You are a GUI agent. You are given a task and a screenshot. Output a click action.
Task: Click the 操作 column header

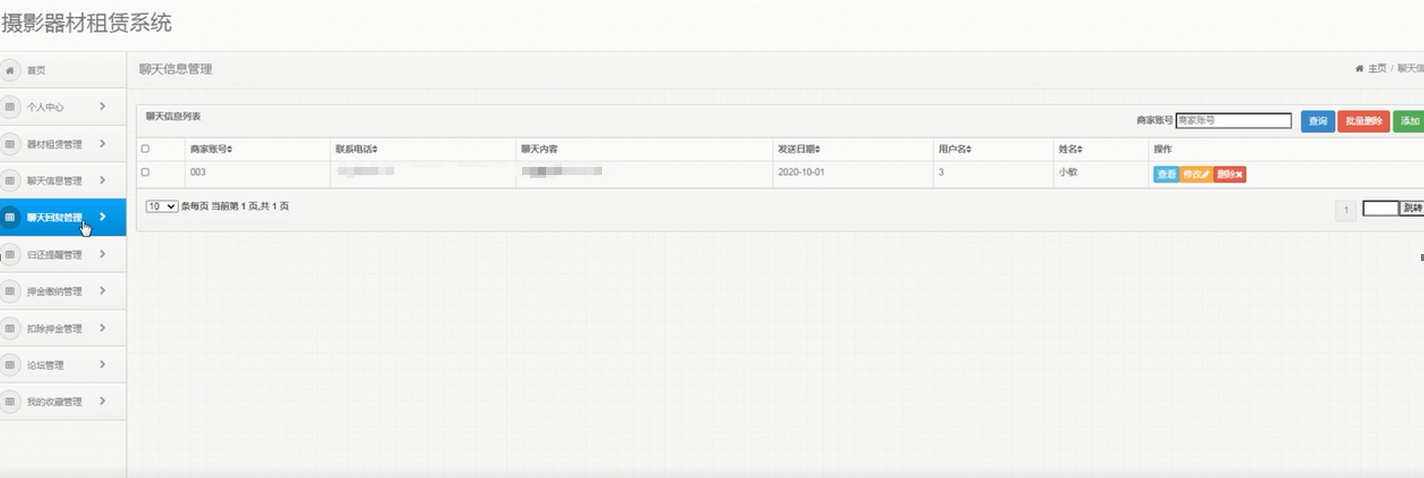tap(1162, 149)
